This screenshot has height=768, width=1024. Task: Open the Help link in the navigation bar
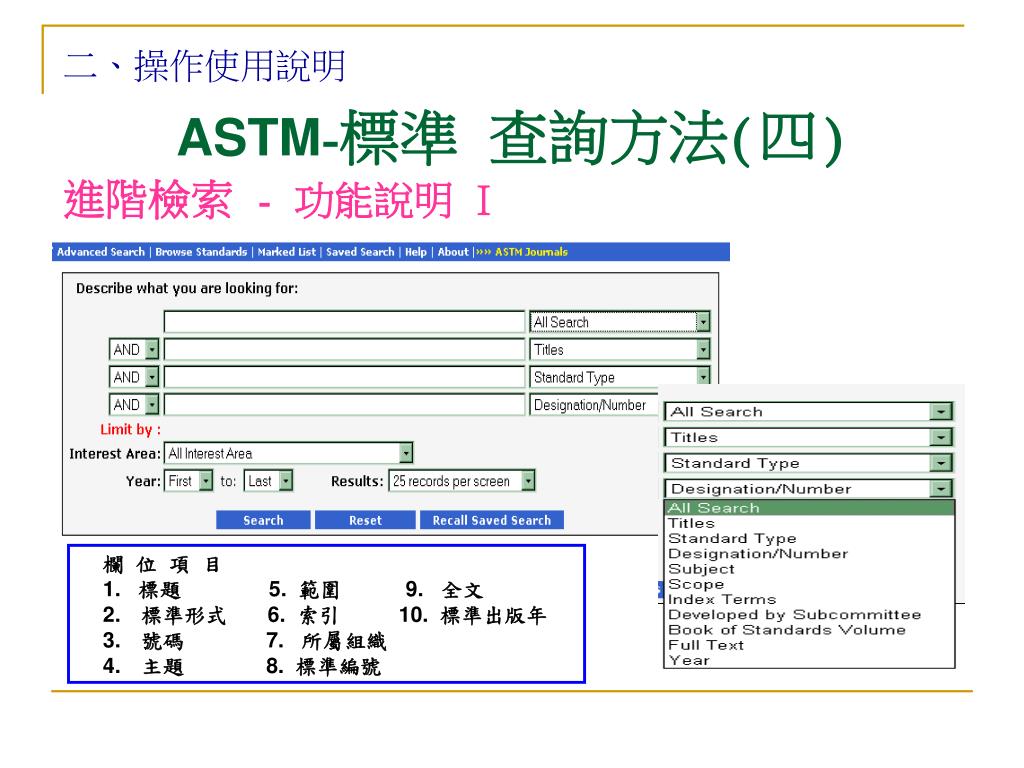pyautogui.click(x=415, y=252)
